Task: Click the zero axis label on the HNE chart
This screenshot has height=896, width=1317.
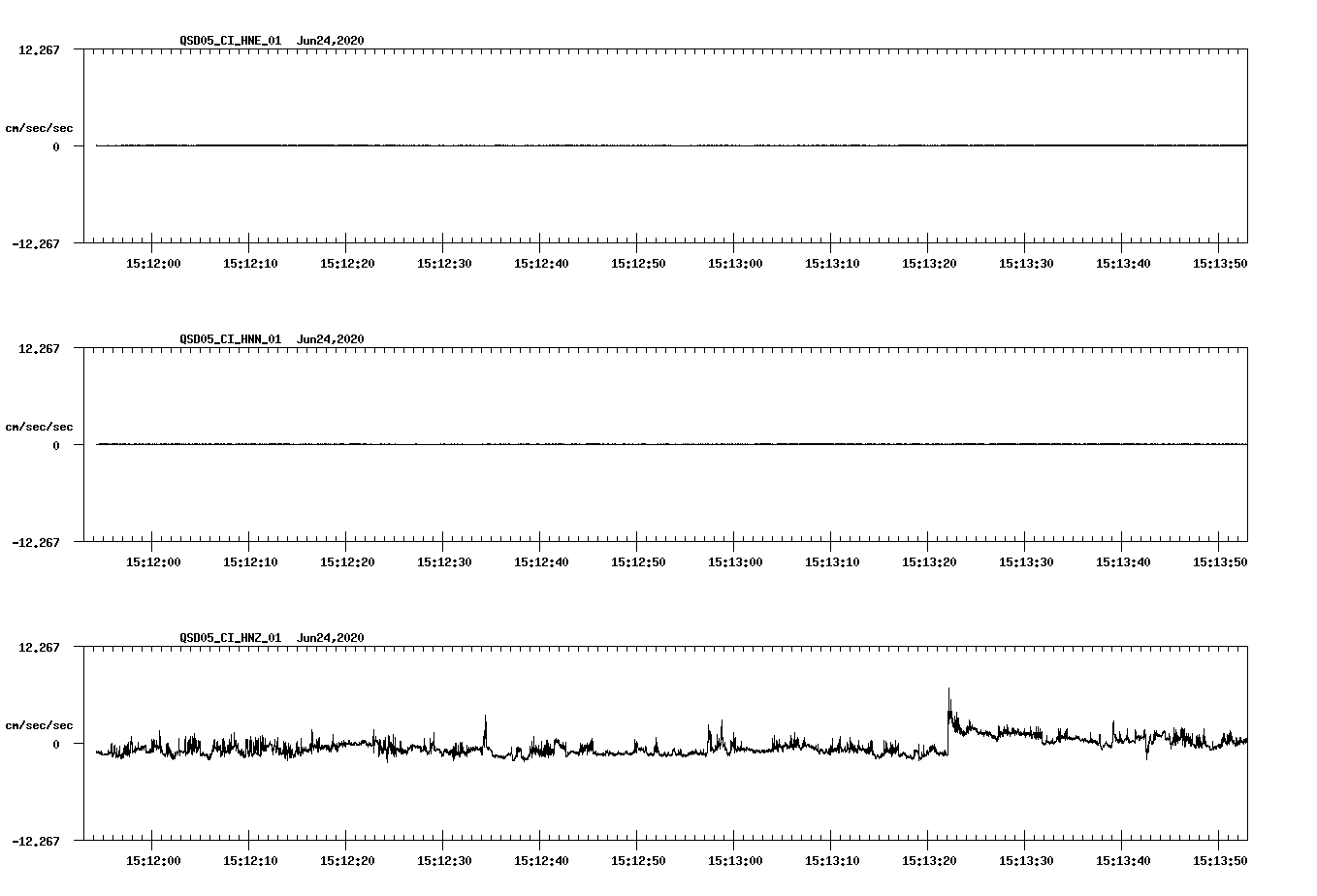Action: click(x=56, y=146)
